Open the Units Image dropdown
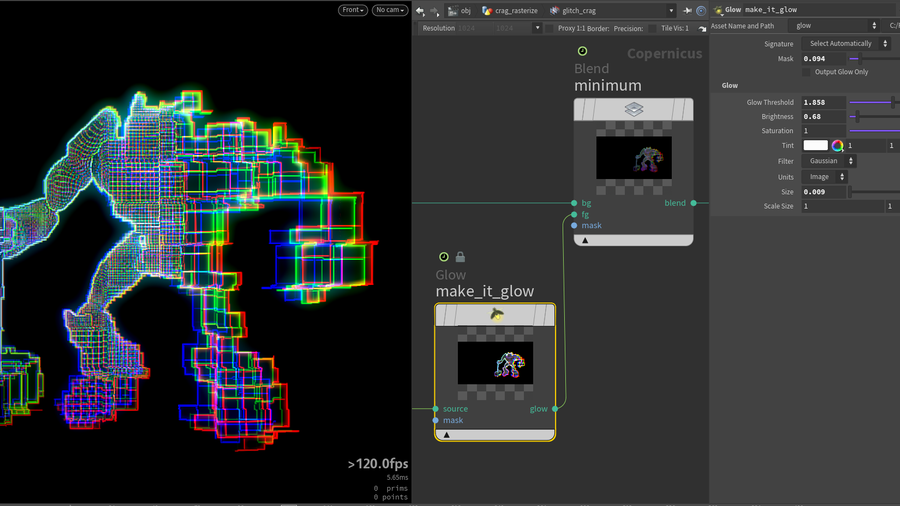 pyautogui.click(x=825, y=177)
